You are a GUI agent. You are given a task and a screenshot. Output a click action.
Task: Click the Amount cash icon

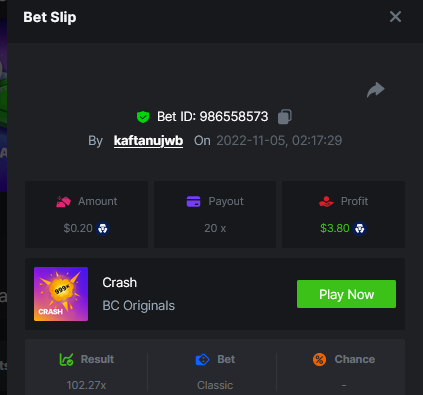click(63, 202)
